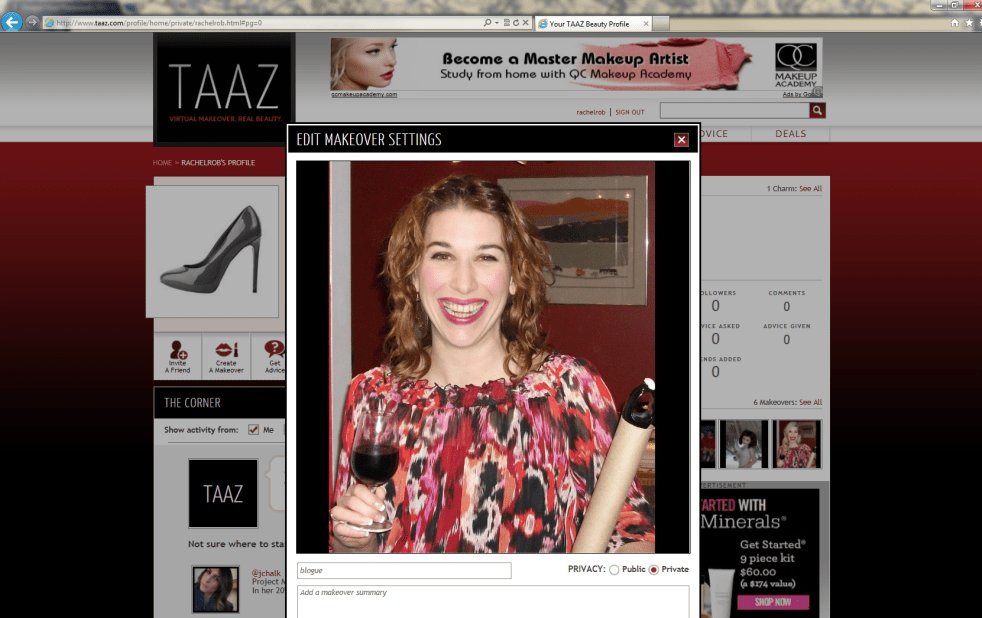Viewport: 982px width, 618px height.
Task: Click the Shop Now button in the ad
Action: (772, 602)
